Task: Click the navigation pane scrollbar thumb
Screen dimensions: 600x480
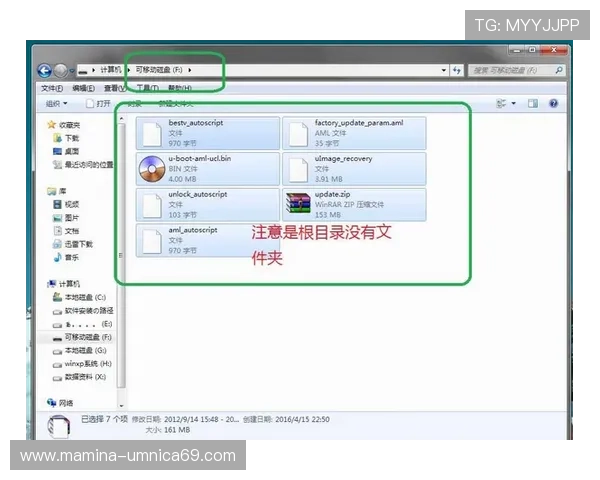Action: tap(121, 256)
